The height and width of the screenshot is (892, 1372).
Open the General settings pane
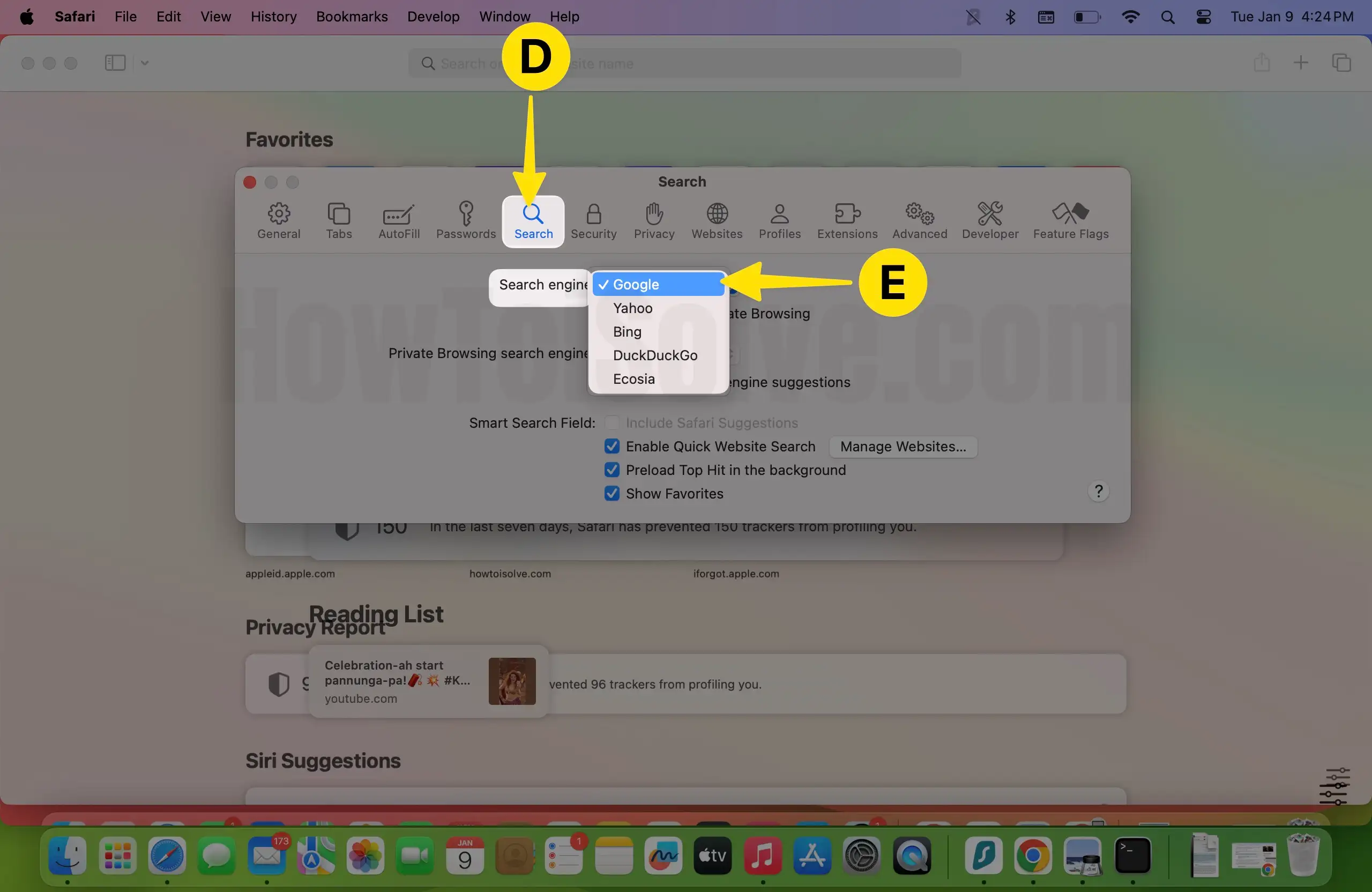point(279,221)
